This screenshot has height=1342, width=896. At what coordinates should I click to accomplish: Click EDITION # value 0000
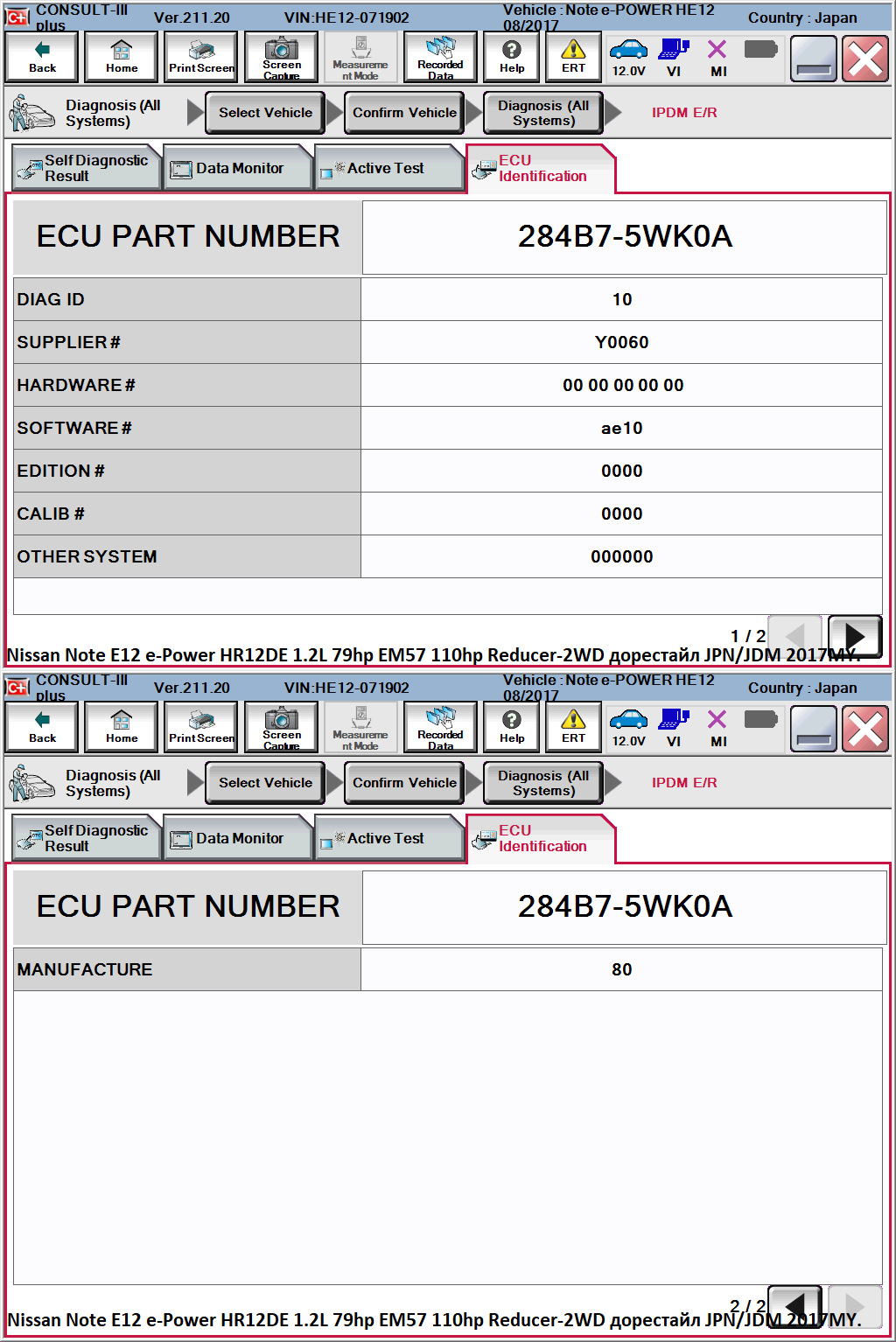coord(622,471)
